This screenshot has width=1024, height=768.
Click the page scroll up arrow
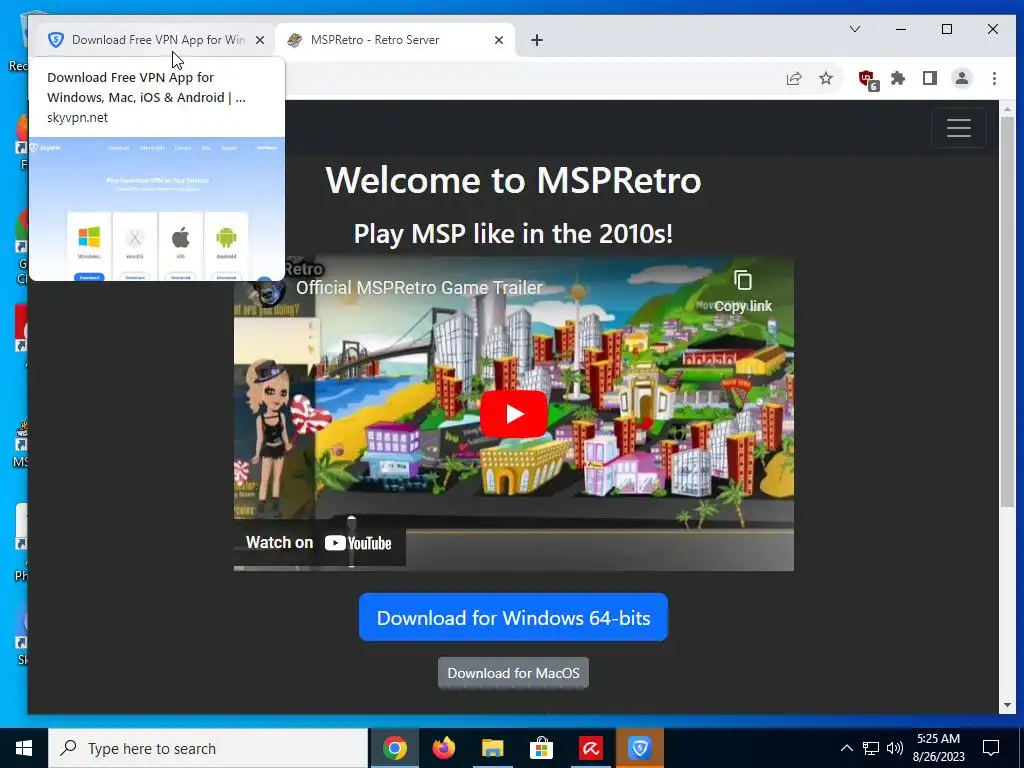[x=1007, y=108]
